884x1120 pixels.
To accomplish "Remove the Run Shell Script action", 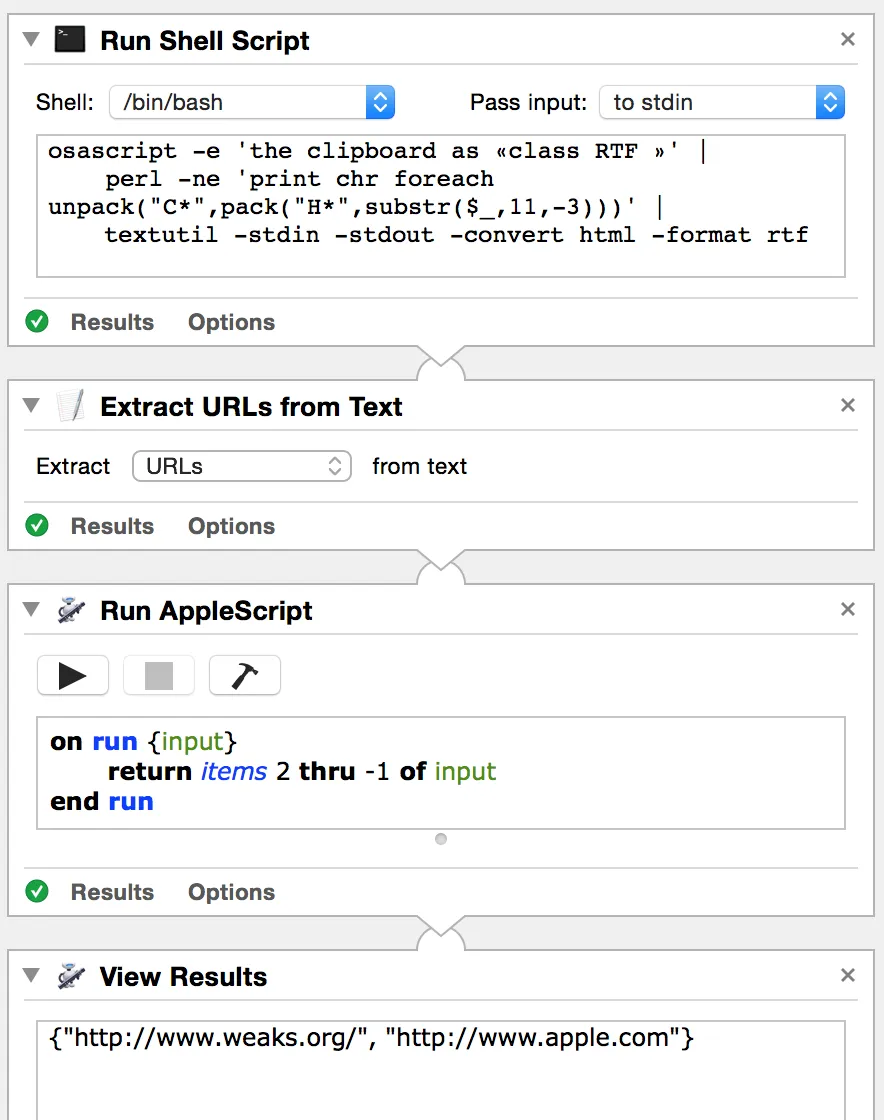I will pos(848,40).
